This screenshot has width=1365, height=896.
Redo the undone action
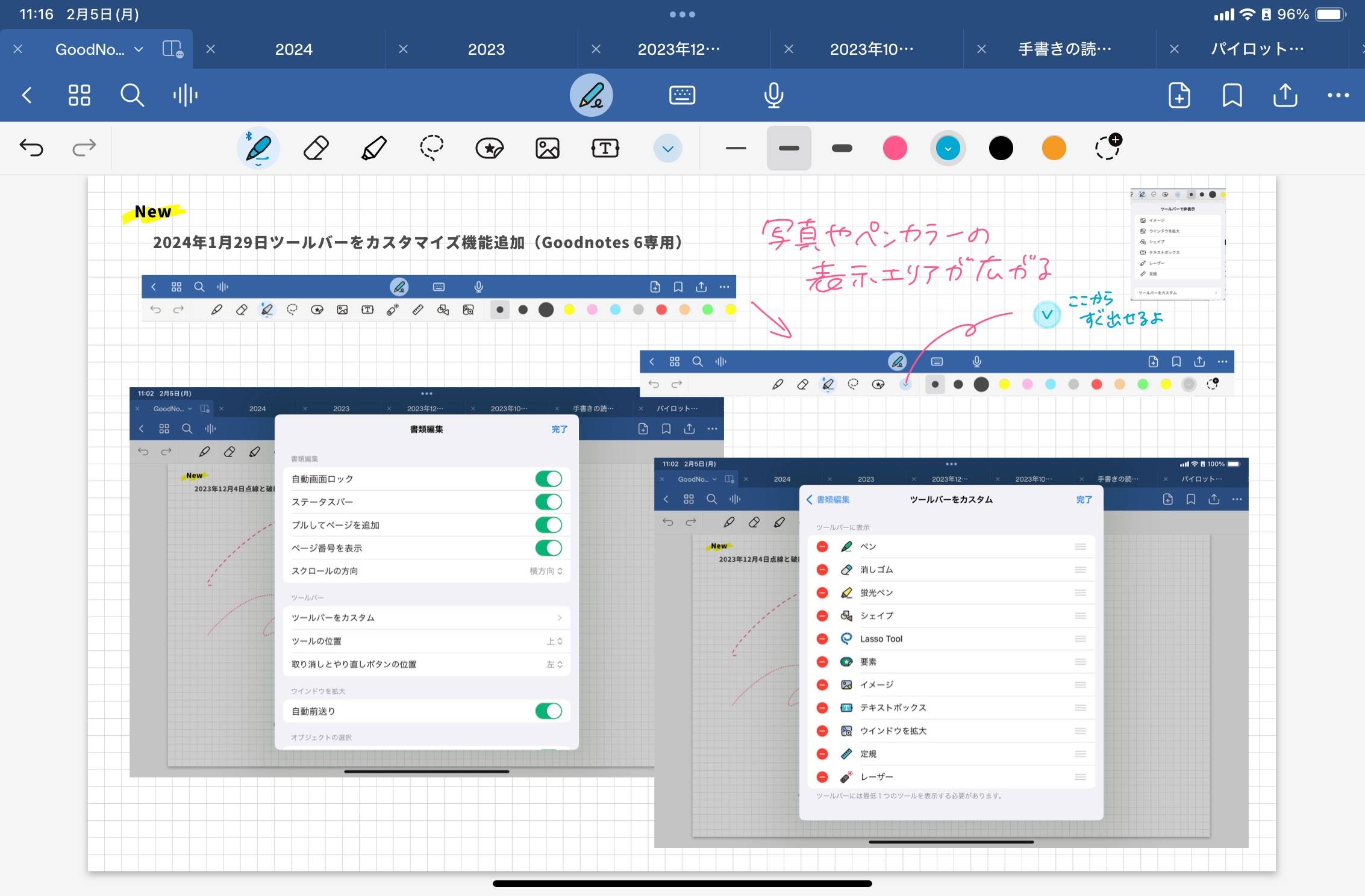click(84, 148)
